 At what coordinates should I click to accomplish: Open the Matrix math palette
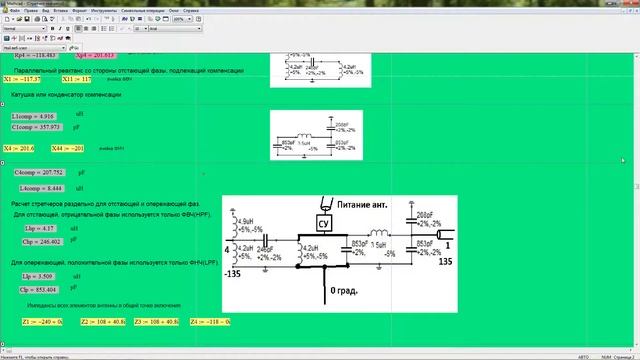click(x=22, y=38)
